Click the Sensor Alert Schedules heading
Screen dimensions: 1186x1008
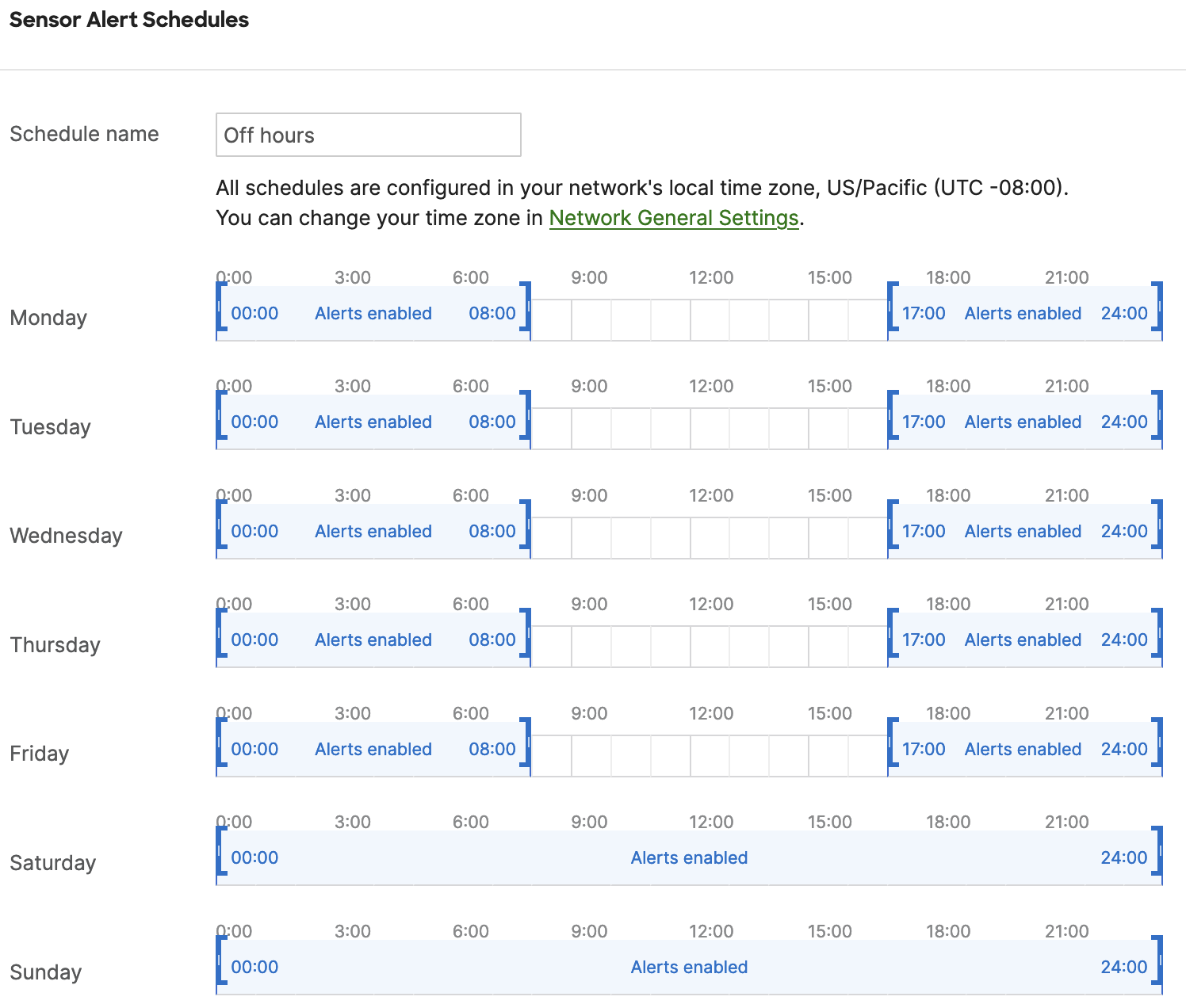[x=128, y=20]
